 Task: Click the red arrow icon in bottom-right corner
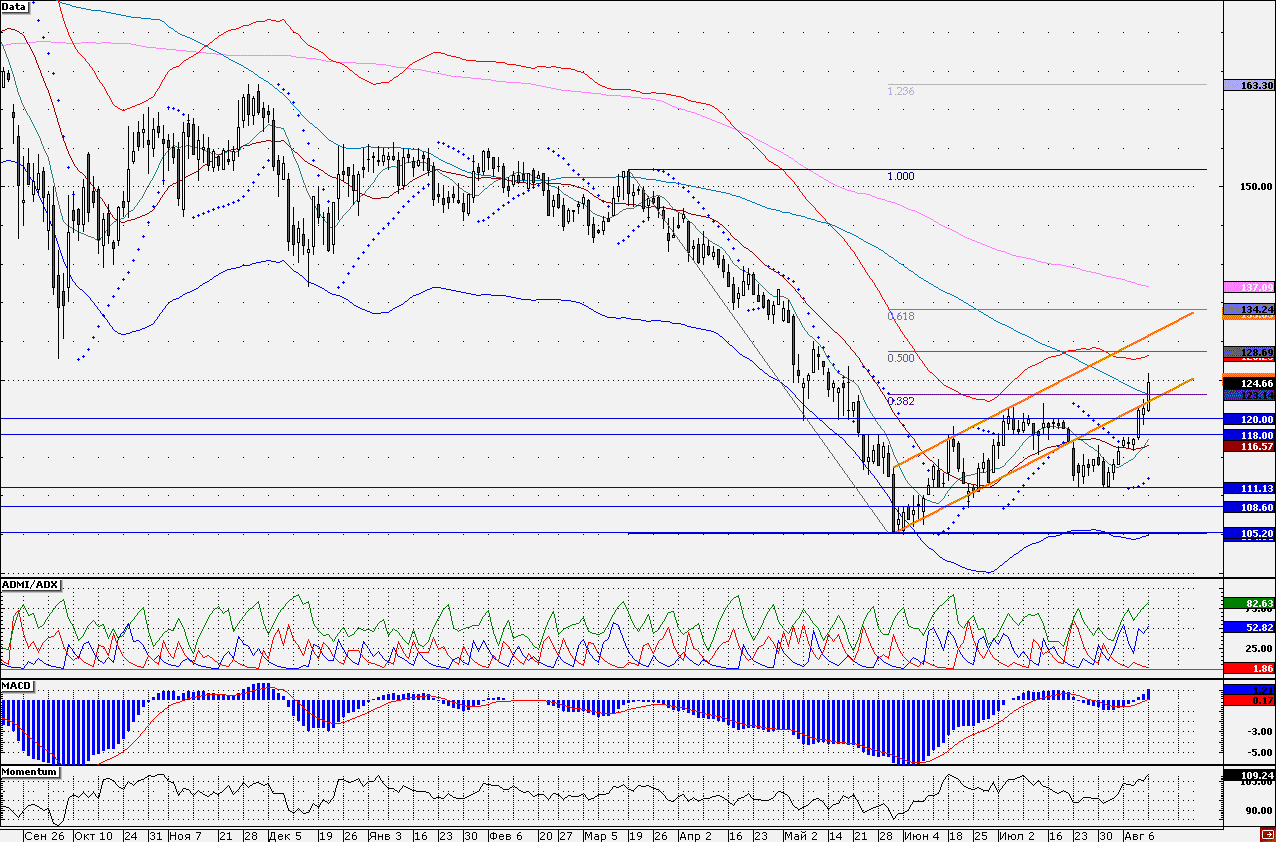coord(1266,834)
